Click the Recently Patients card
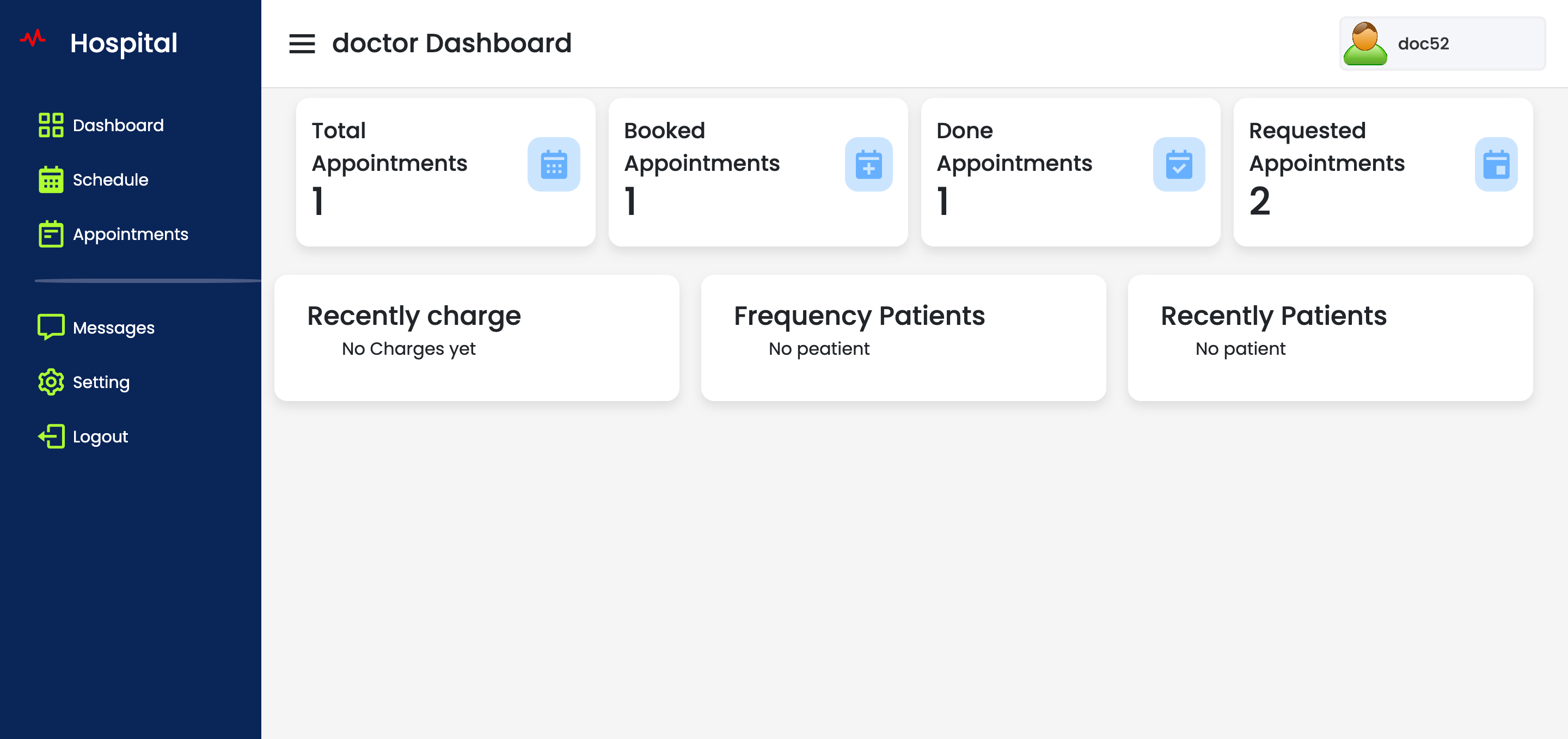 click(x=1273, y=315)
